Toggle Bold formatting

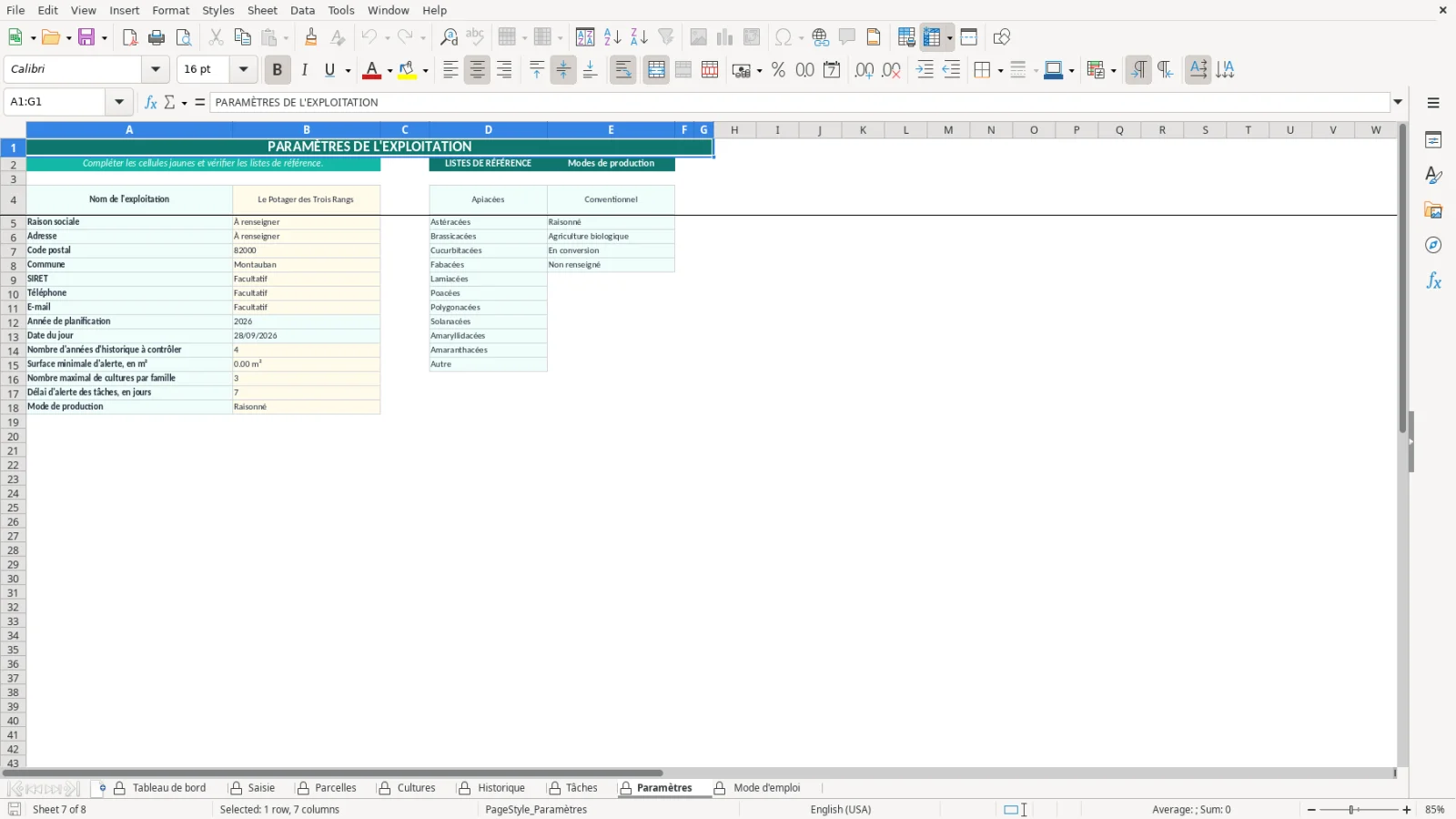277,70
